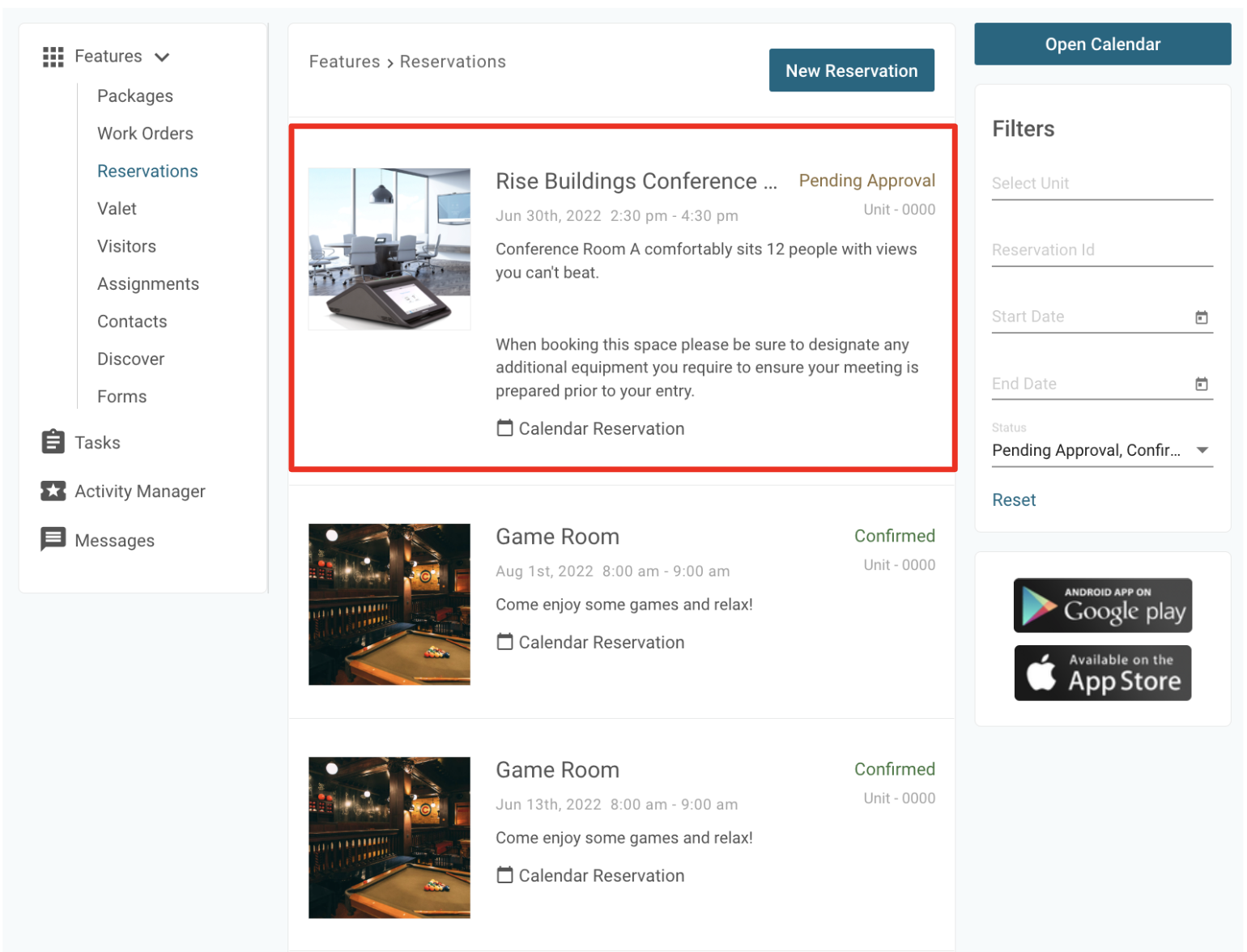Screen dimensions: 1247x952
Task: Reset the filters via Reset link
Action: 1014,500
